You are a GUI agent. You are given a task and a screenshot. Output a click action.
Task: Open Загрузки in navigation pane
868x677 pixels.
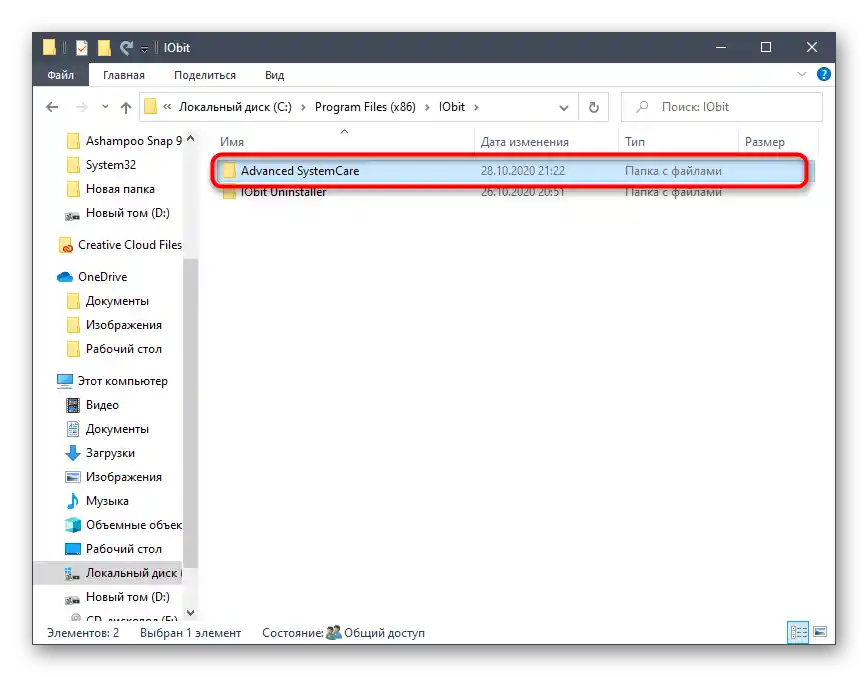pos(110,453)
